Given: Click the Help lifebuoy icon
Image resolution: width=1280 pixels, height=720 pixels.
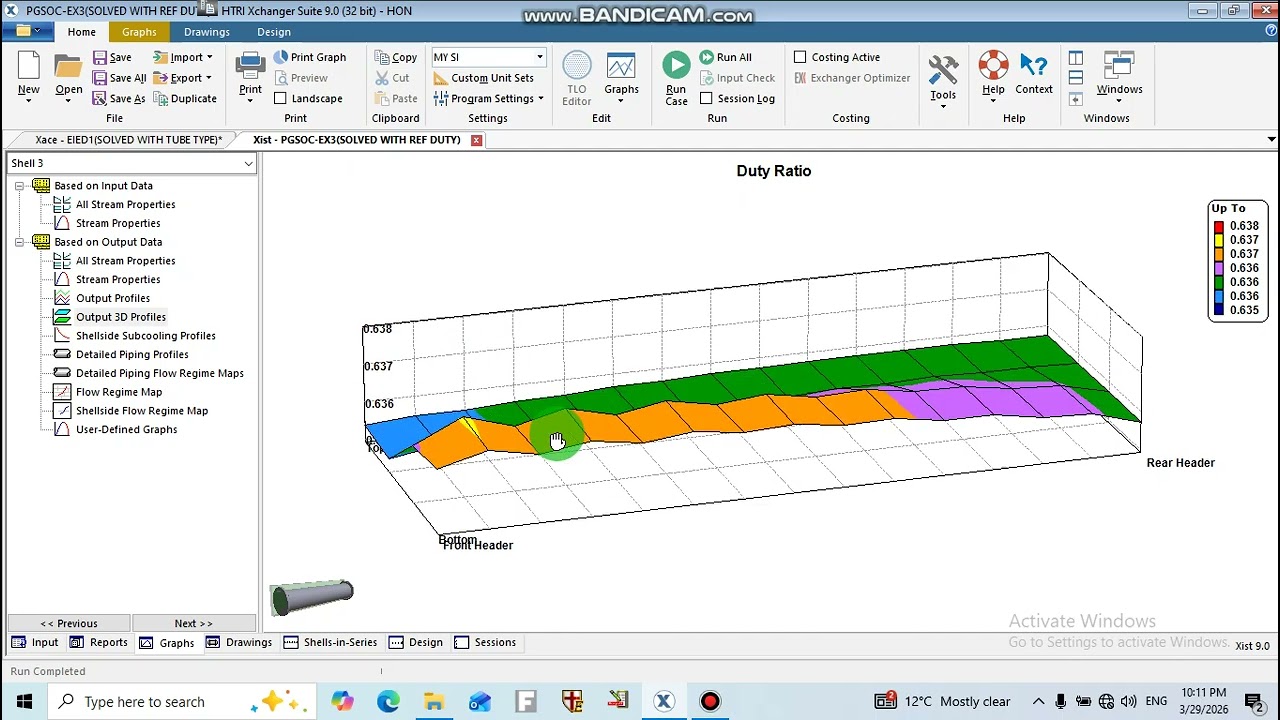Looking at the screenshot, I should pyautogui.click(x=993, y=66).
